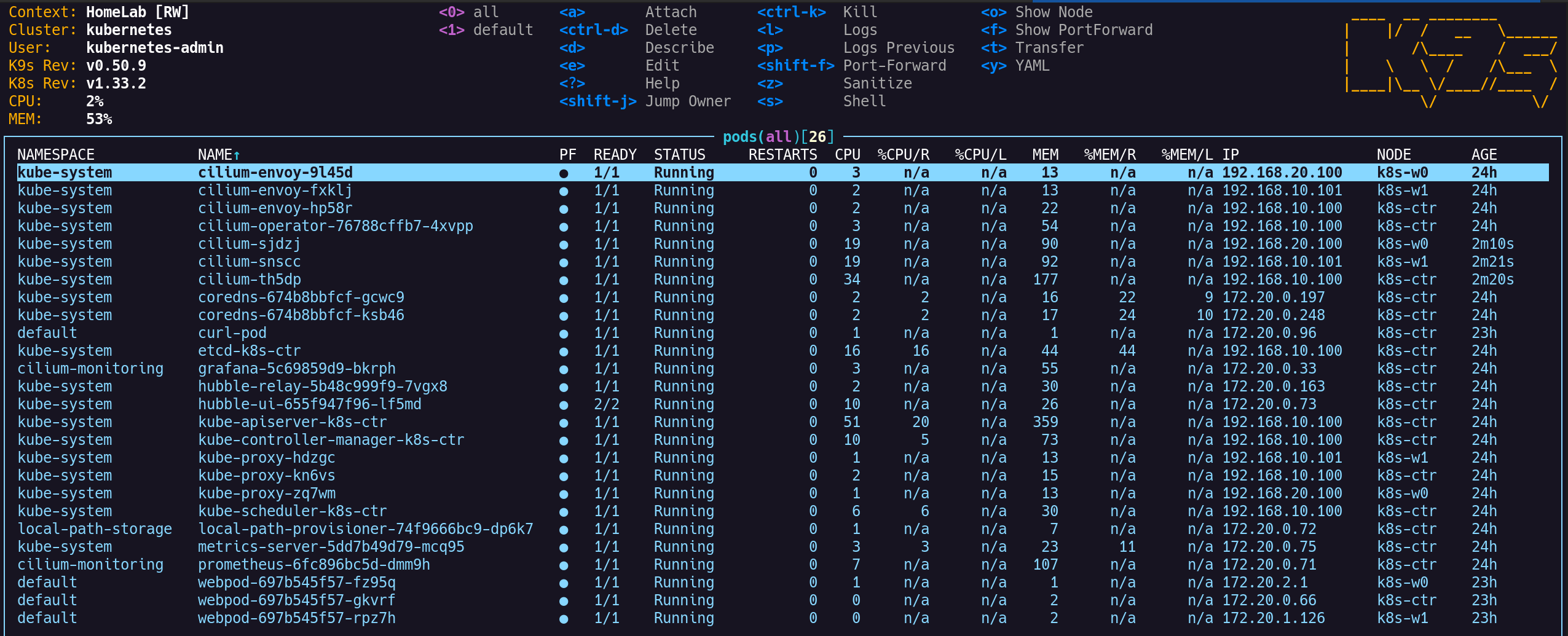Select the cilium-envoy-fxklj pod row
The image size is (1568, 636).
pos(782,190)
